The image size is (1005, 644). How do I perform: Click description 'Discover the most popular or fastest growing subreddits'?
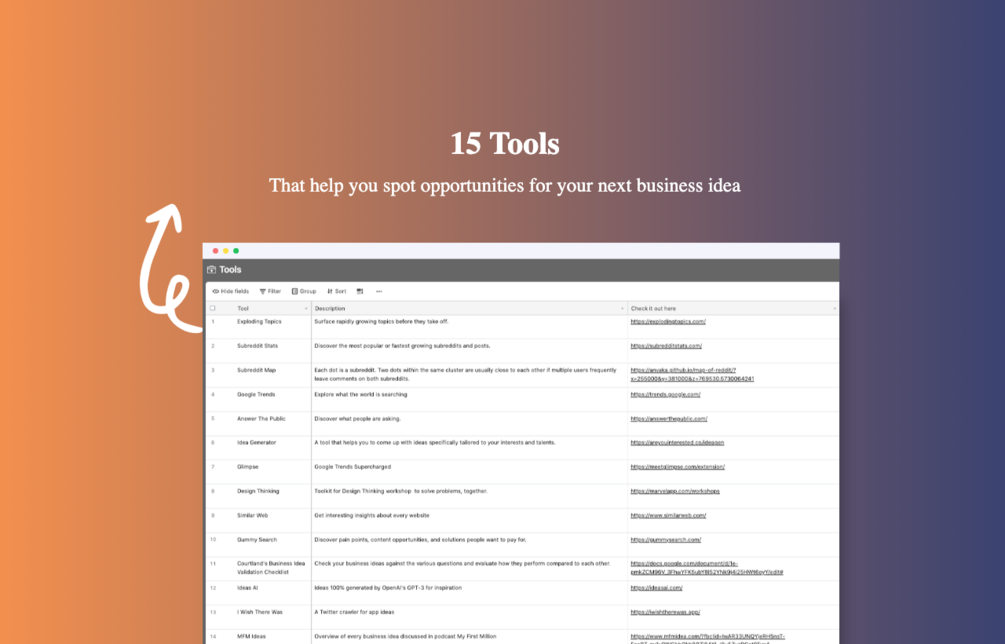402,346
